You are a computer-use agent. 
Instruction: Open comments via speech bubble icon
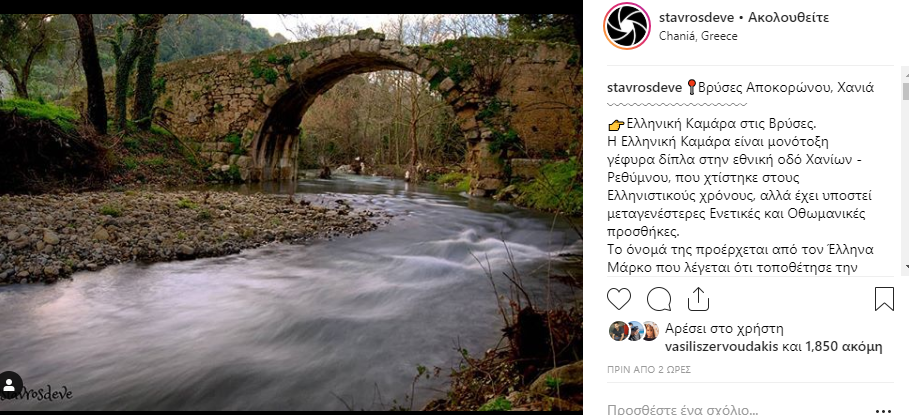point(659,299)
